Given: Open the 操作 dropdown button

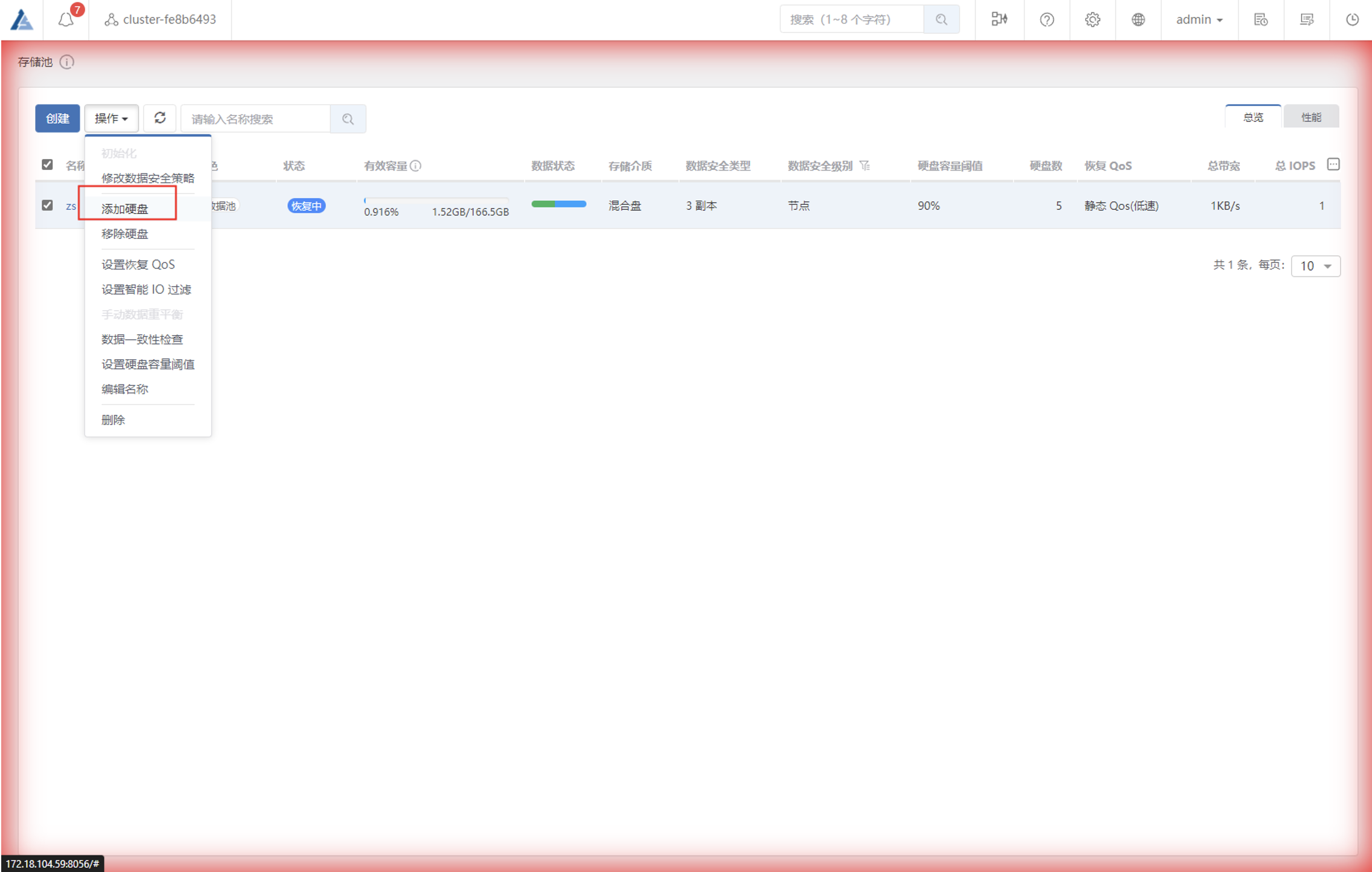Looking at the screenshot, I should [111, 119].
